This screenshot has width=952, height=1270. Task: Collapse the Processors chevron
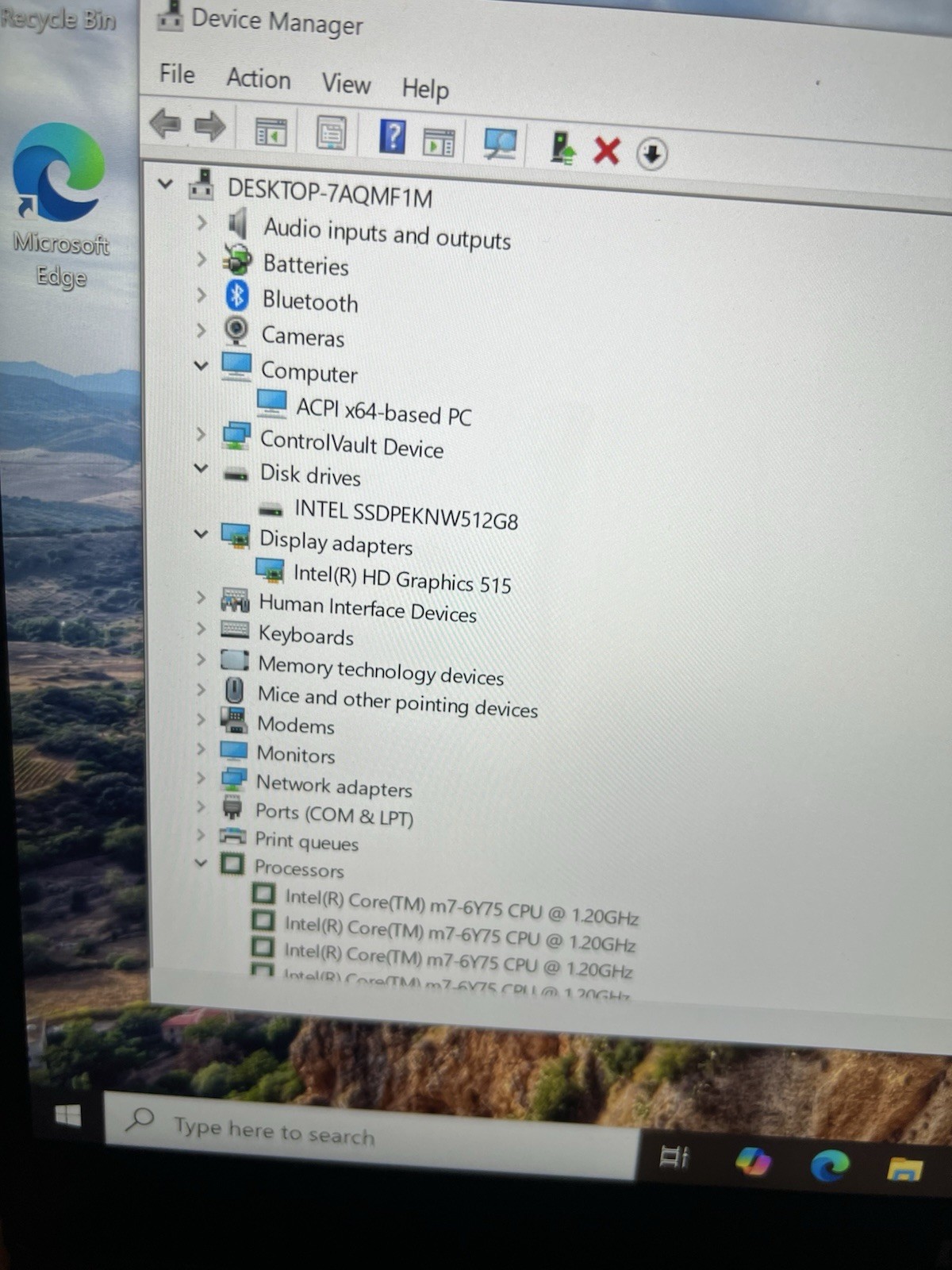201,863
